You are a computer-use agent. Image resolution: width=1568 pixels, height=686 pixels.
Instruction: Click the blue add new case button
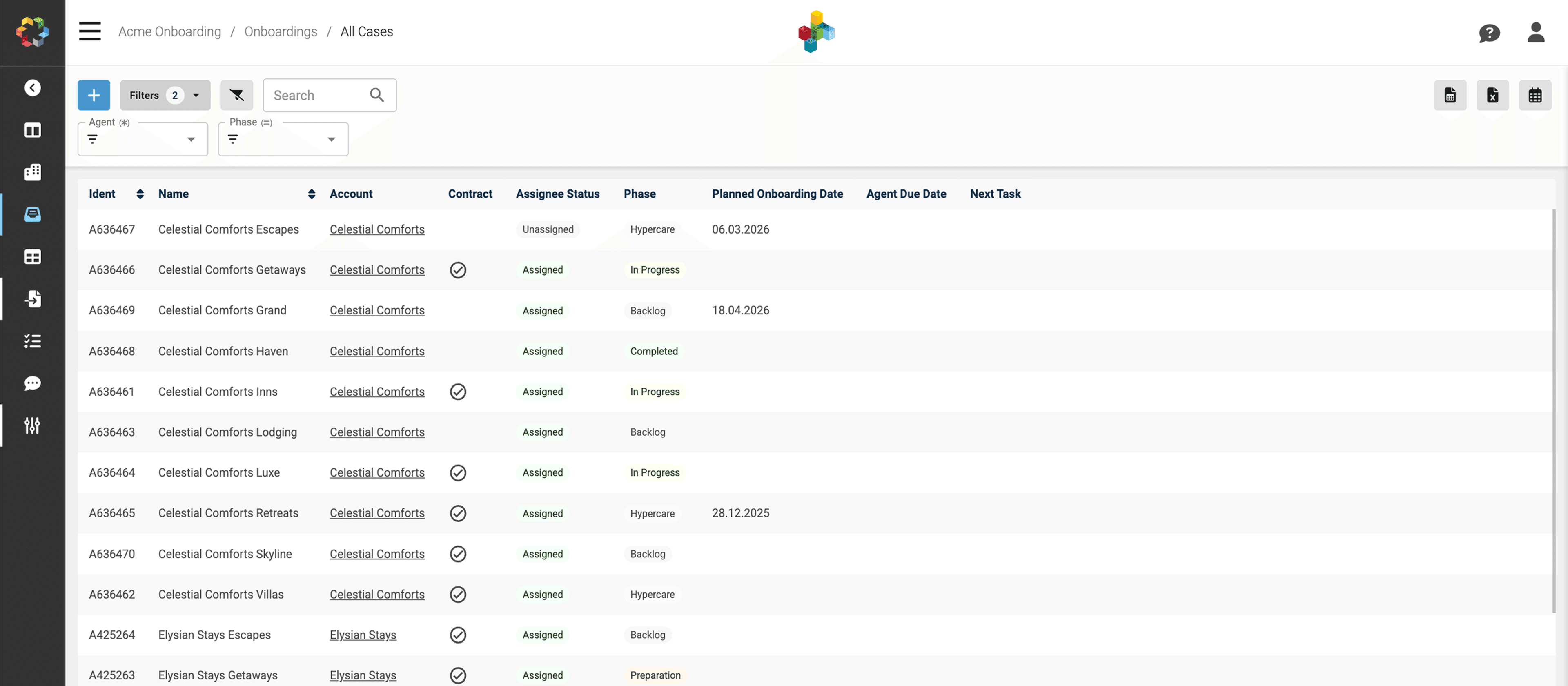pyautogui.click(x=94, y=95)
